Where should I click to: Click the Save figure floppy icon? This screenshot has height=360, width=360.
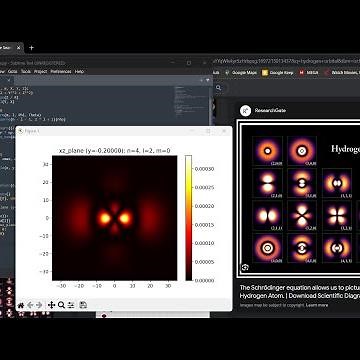(x=83, y=305)
